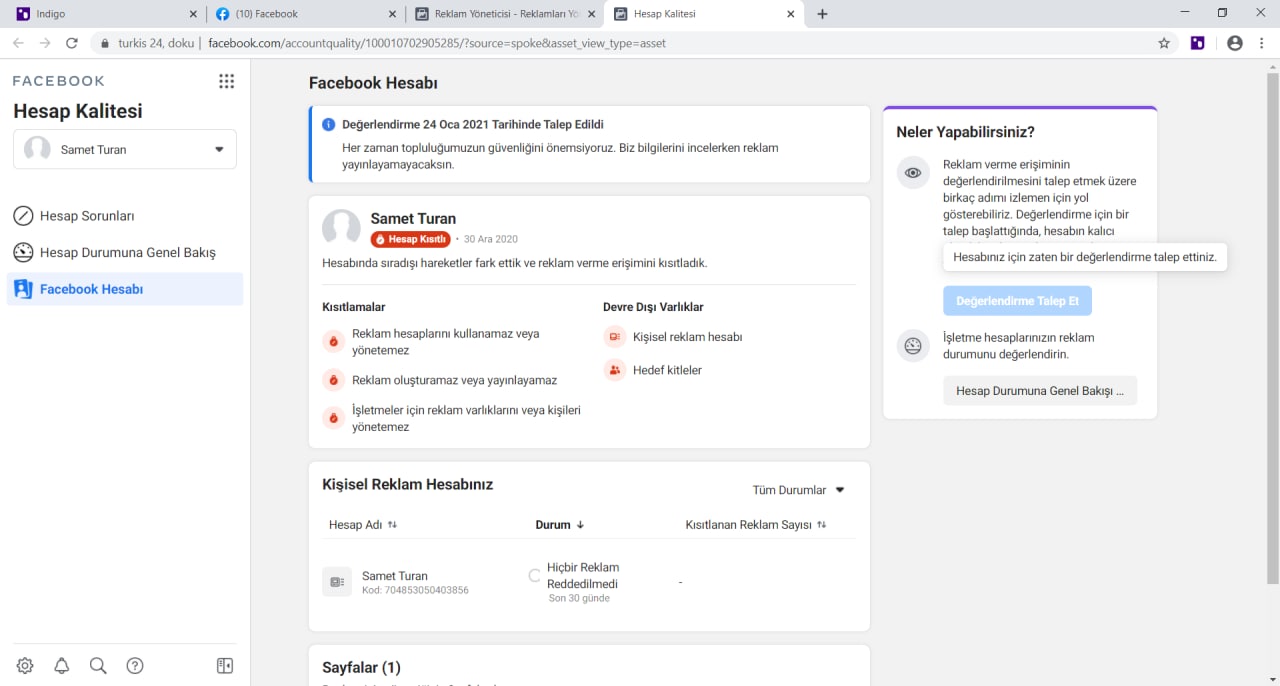Image resolution: width=1280 pixels, height=686 pixels.
Task: Click Samet Turan ad account name in table
Action: [x=395, y=576]
